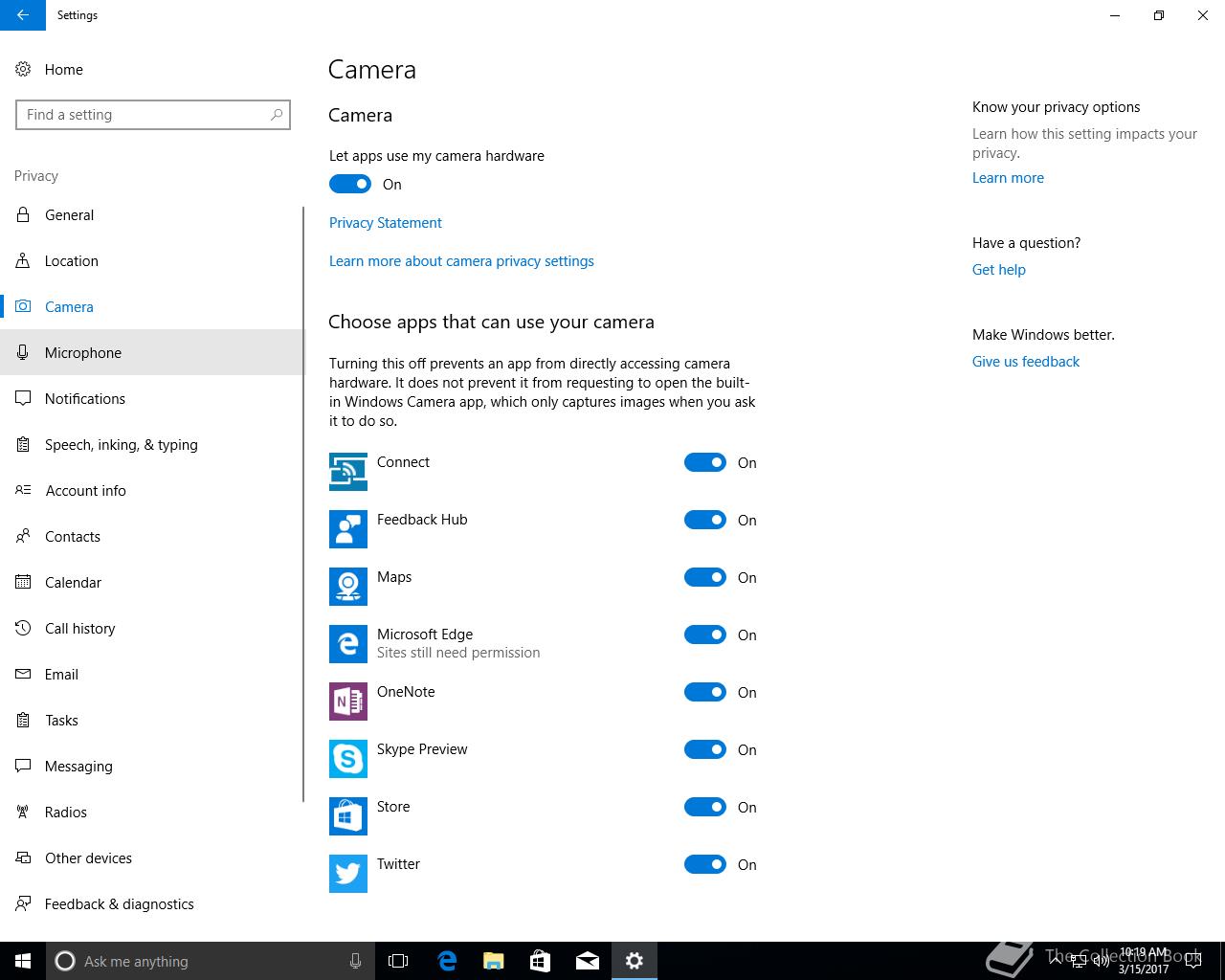Image resolution: width=1225 pixels, height=980 pixels.
Task: Open the Privacy Statement link
Action: [386, 222]
